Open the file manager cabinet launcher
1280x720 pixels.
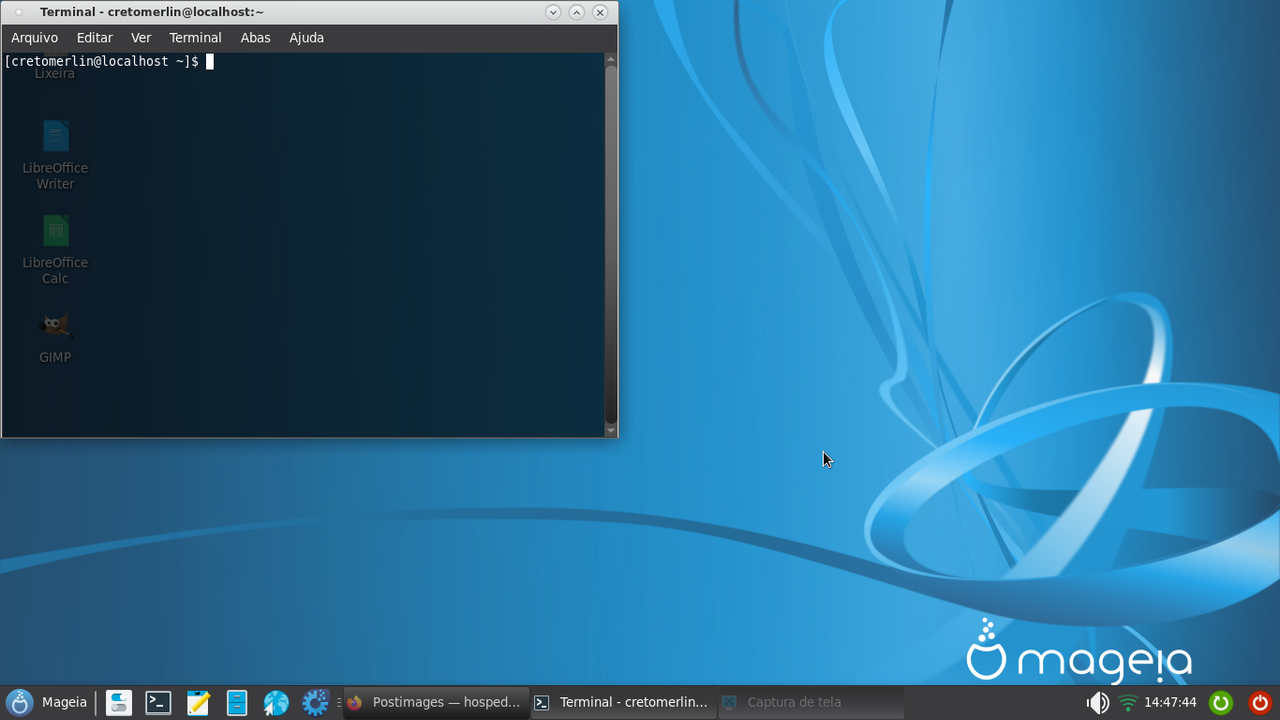[237, 703]
